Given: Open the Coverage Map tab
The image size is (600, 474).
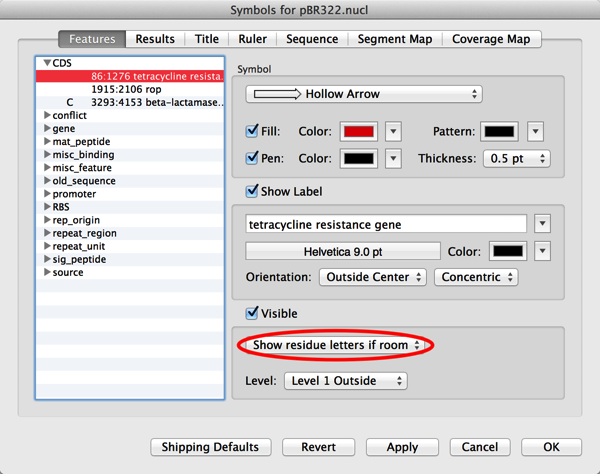Looking at the screenshot, I should click(x=491, y=39).
